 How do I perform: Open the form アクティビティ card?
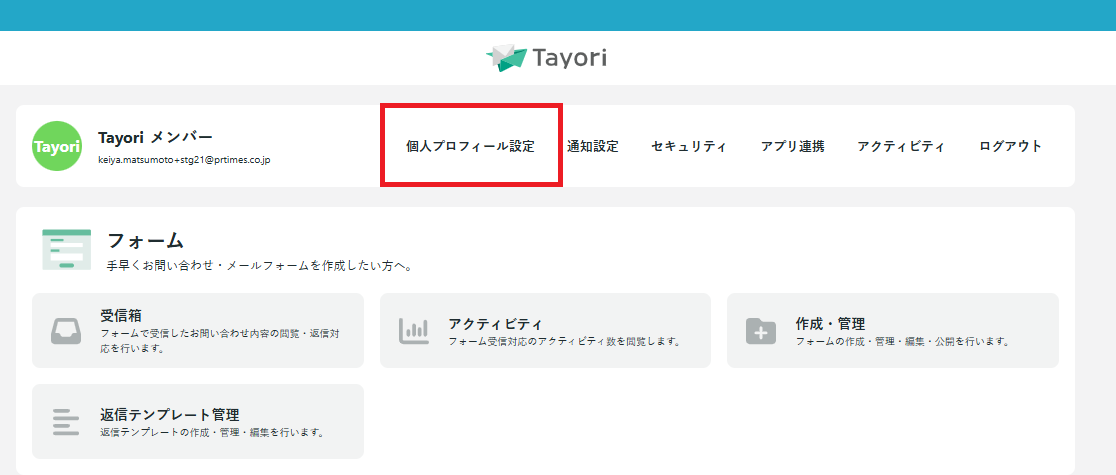[545, 330]
